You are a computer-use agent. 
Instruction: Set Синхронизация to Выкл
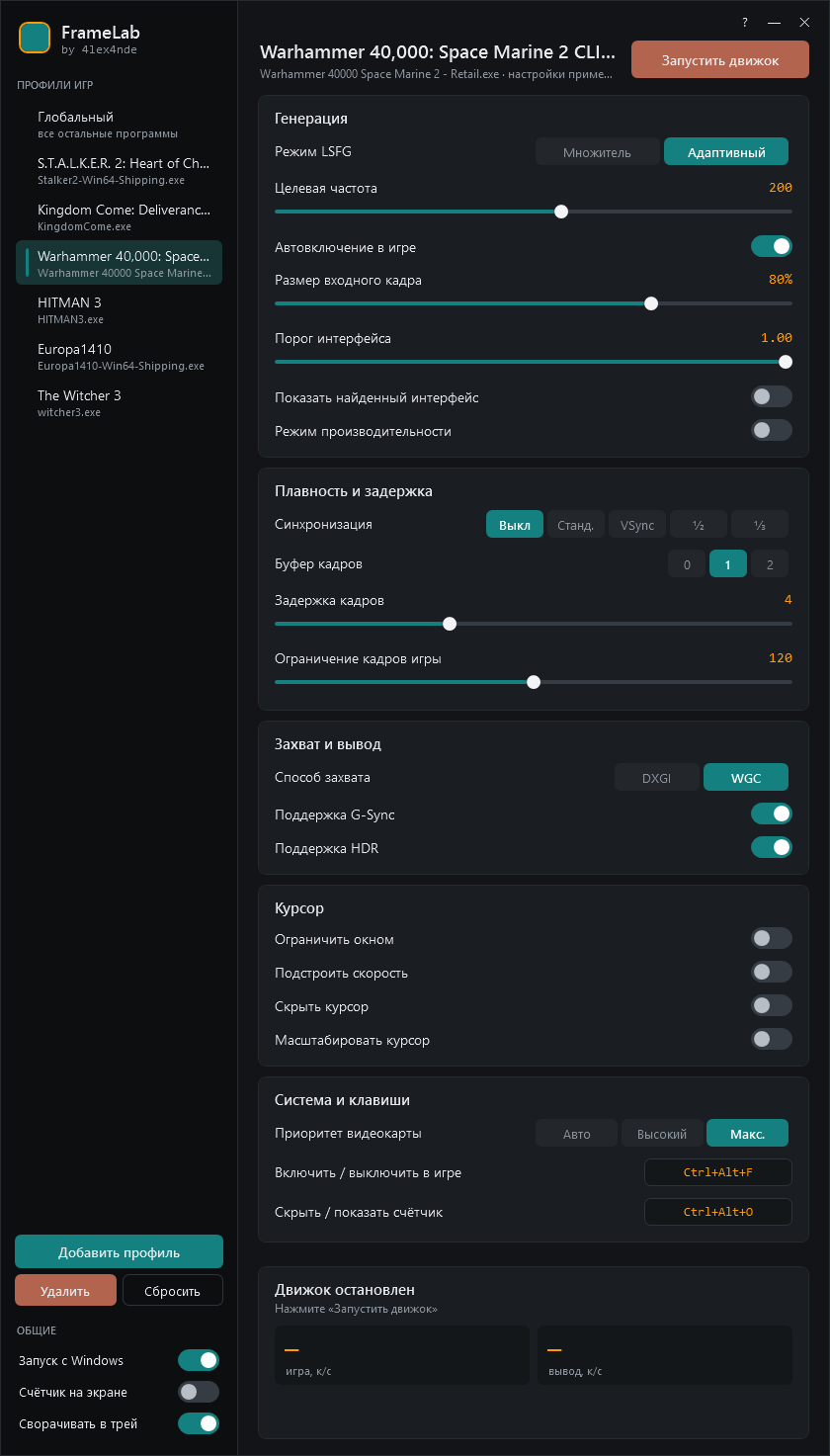coord(515,525)
